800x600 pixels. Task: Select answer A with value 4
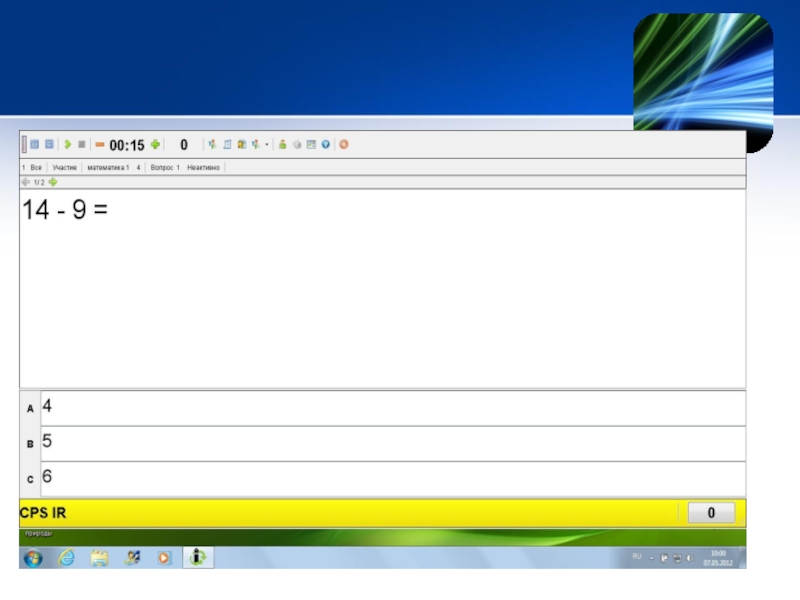[x=393, y=408]
